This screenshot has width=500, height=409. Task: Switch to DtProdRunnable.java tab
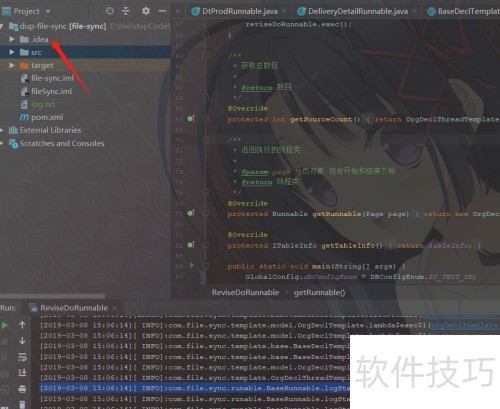click(240, 11)
